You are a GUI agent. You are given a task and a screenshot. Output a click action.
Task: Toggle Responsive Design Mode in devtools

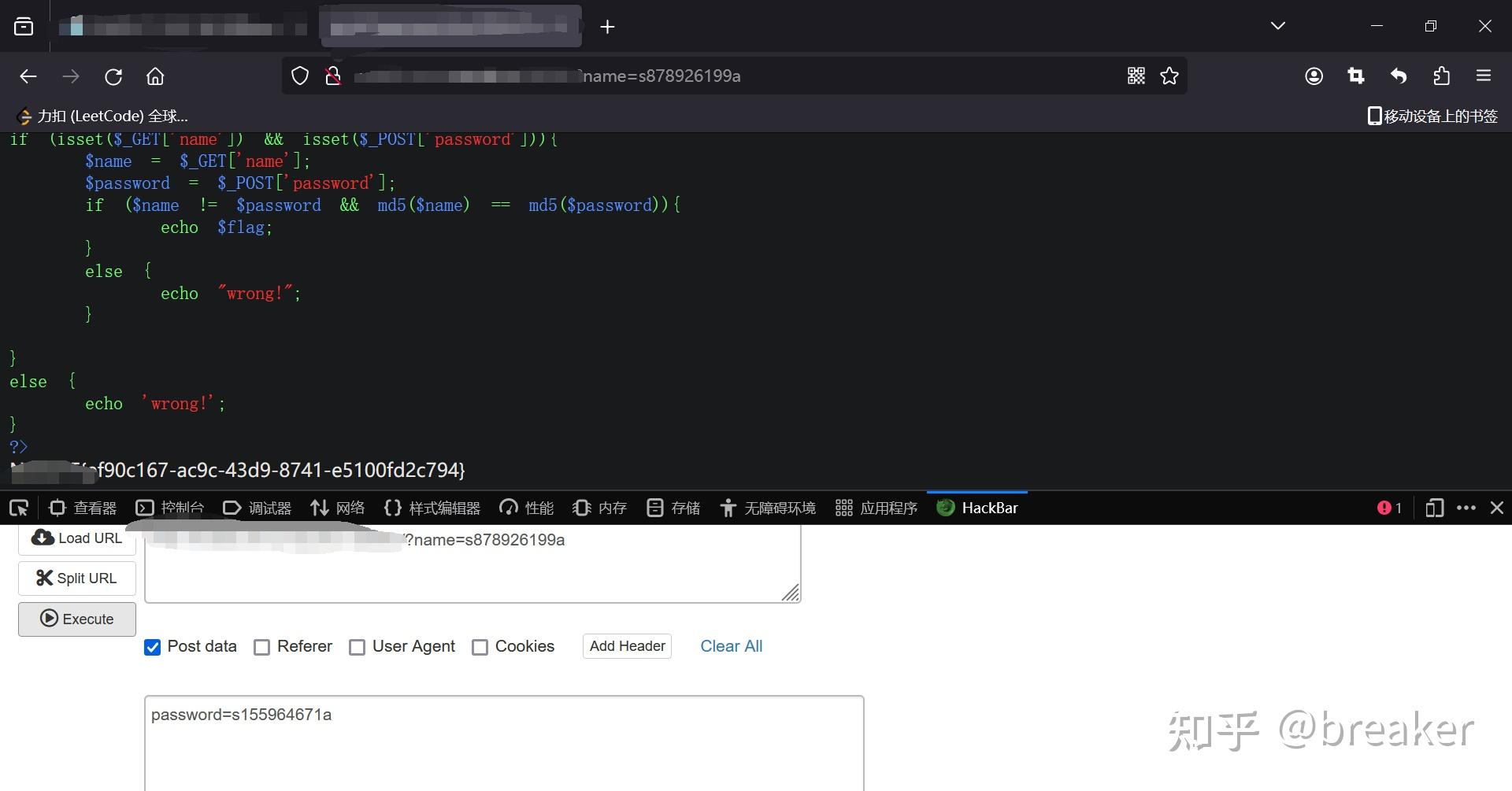1434,508
